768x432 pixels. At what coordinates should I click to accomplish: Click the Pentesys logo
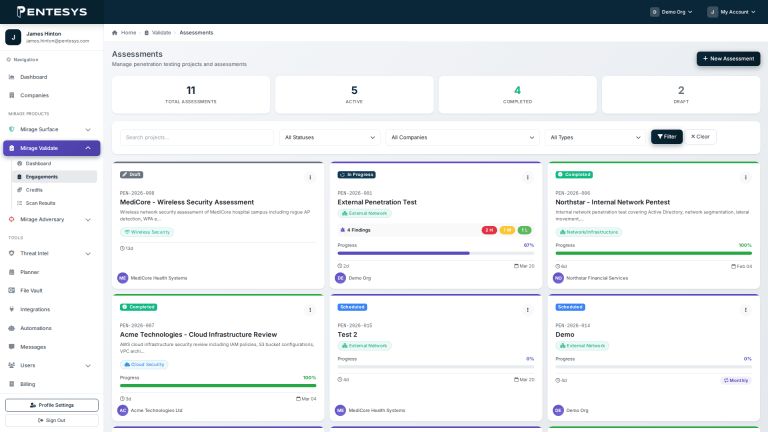(x=51, y=12)
